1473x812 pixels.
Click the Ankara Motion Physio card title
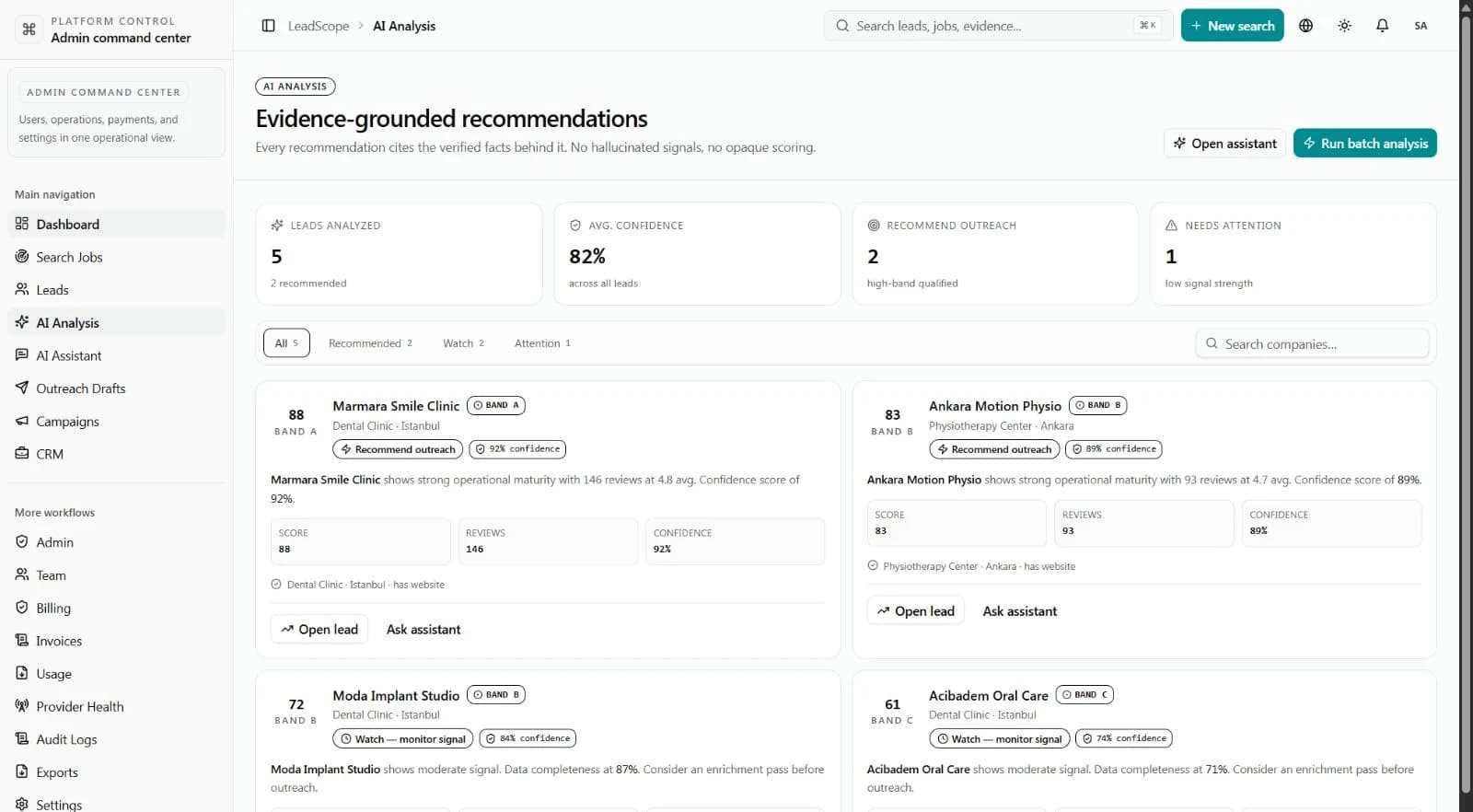(995, 405)
